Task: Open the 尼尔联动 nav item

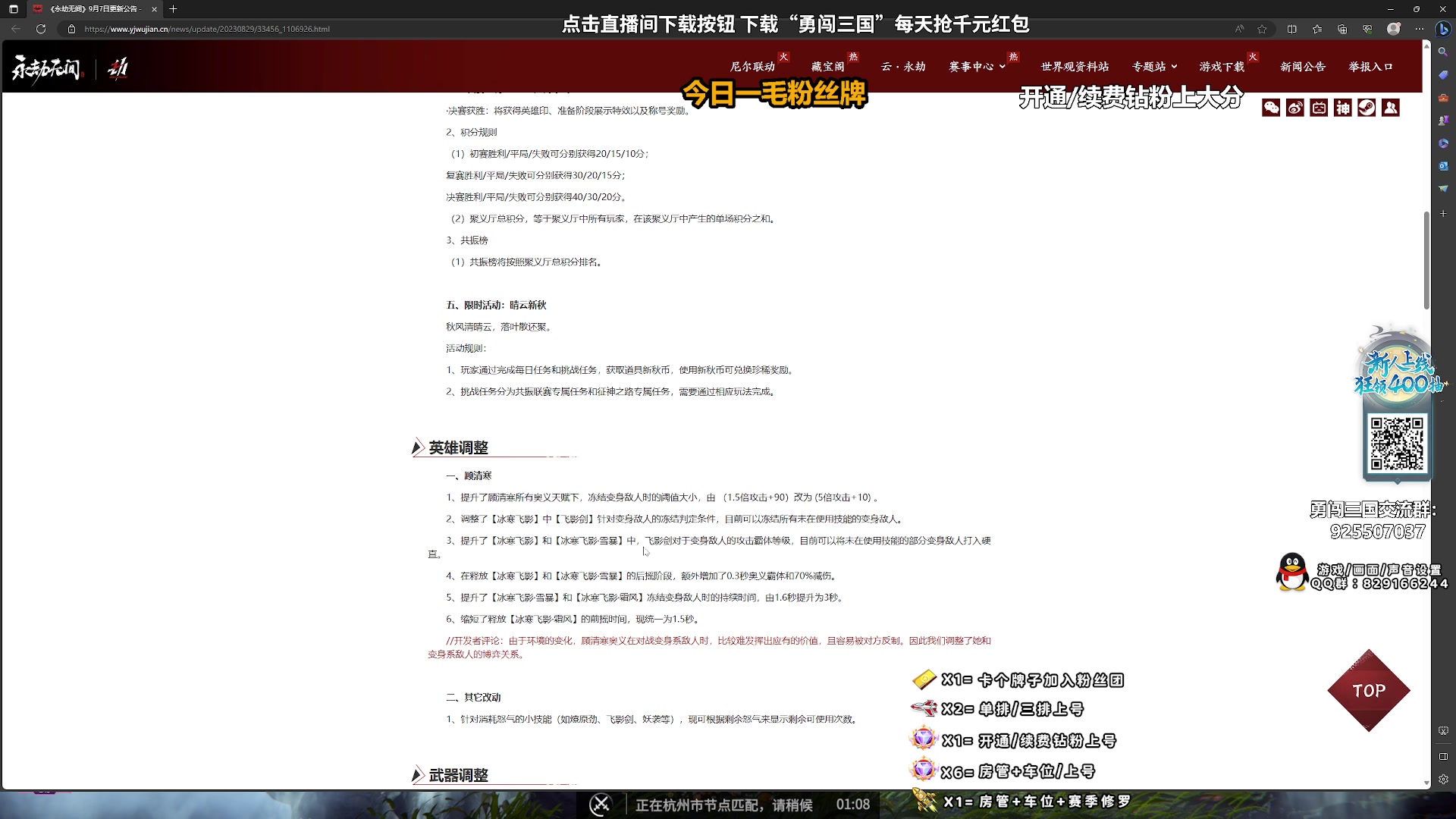Action: 752,67
